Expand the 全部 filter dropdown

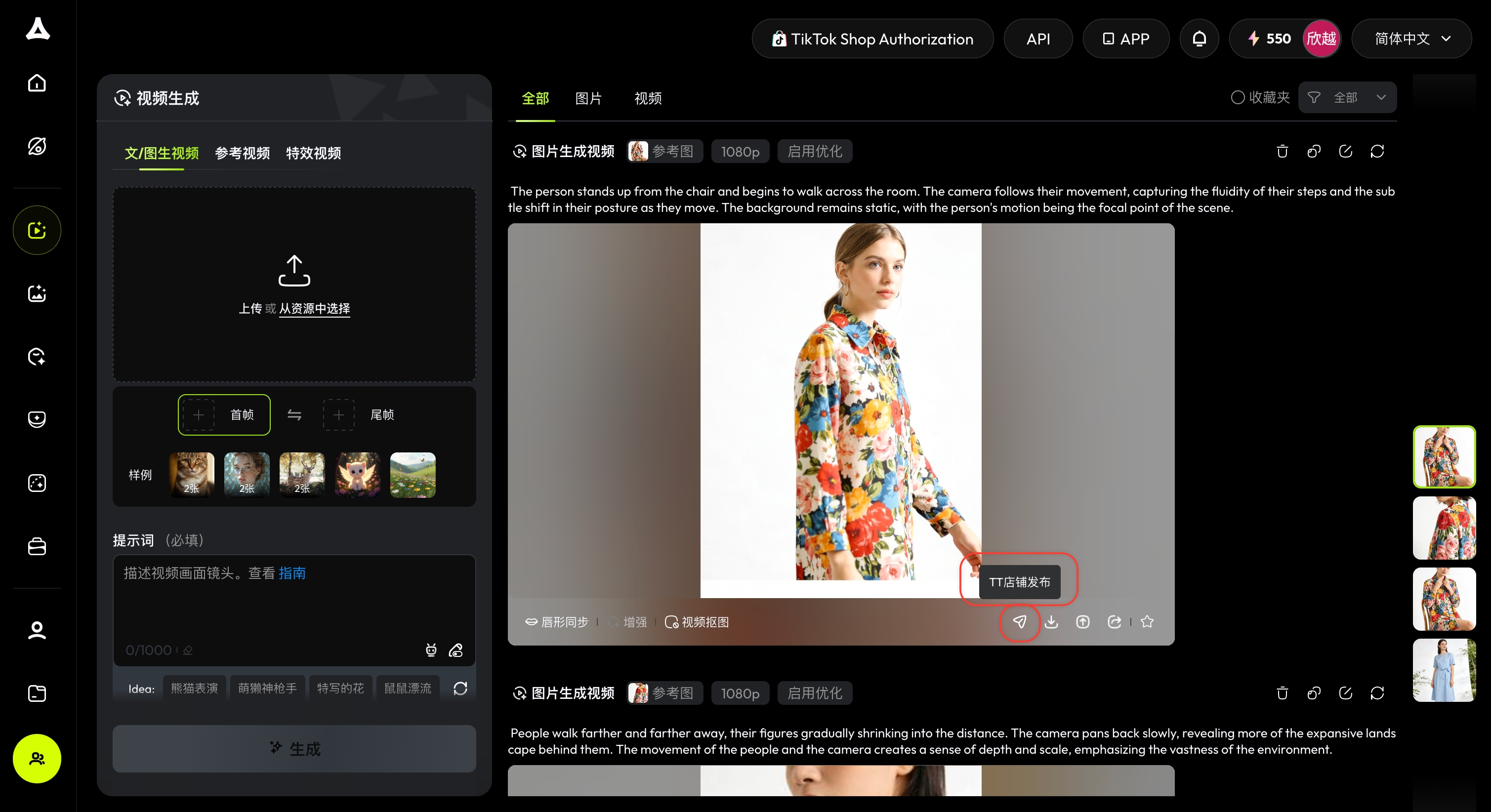(x=1347, y=98)
